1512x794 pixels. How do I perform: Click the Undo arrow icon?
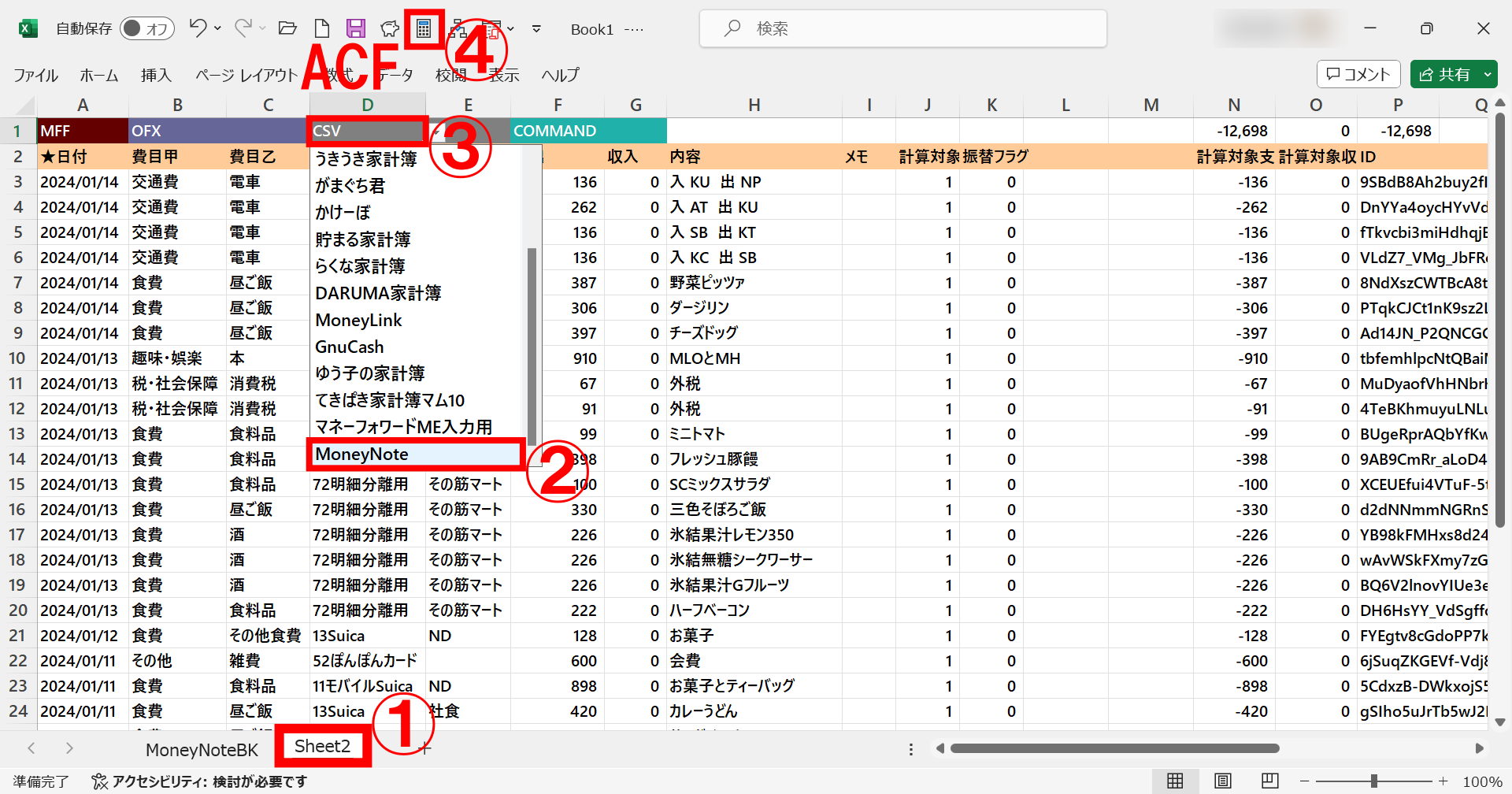coord(197,28)
